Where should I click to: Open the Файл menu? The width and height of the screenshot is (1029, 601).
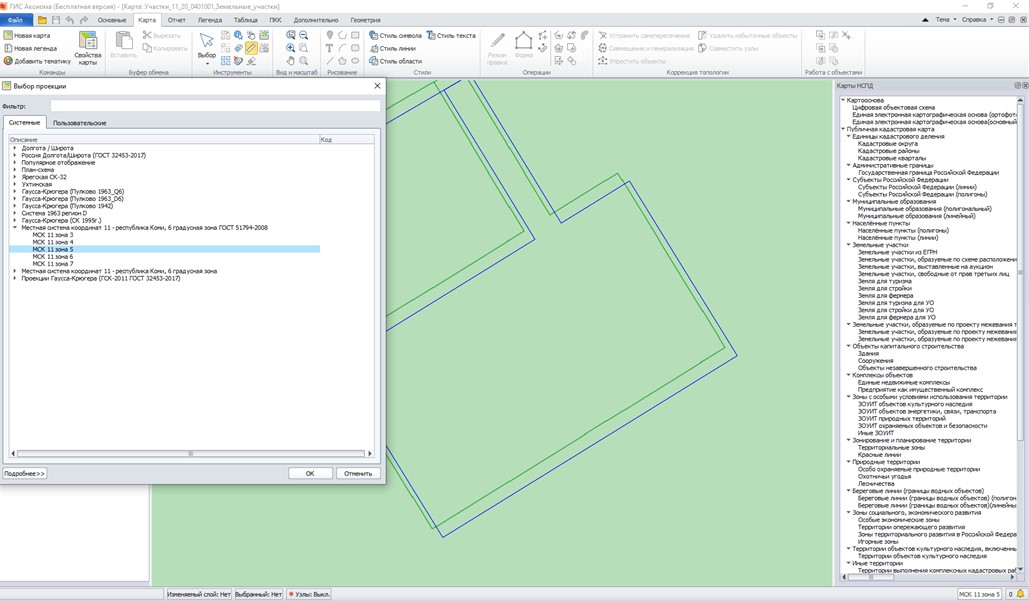[15, 20]
